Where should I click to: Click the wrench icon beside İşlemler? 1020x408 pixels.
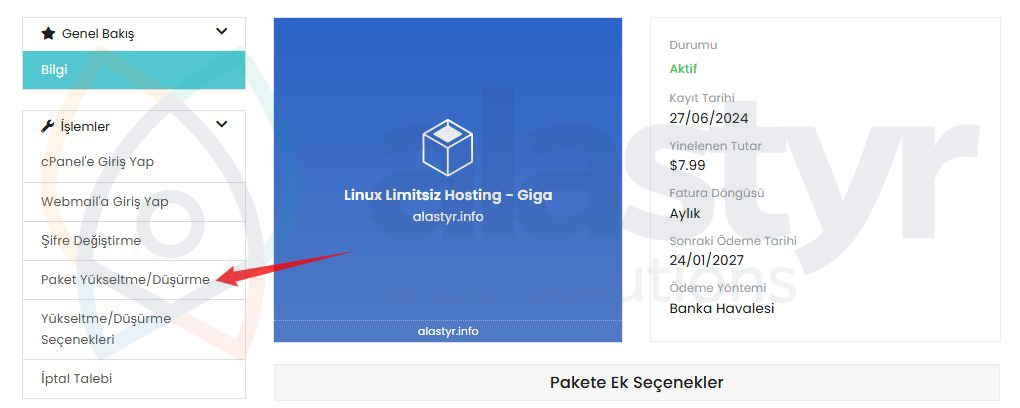47,126
